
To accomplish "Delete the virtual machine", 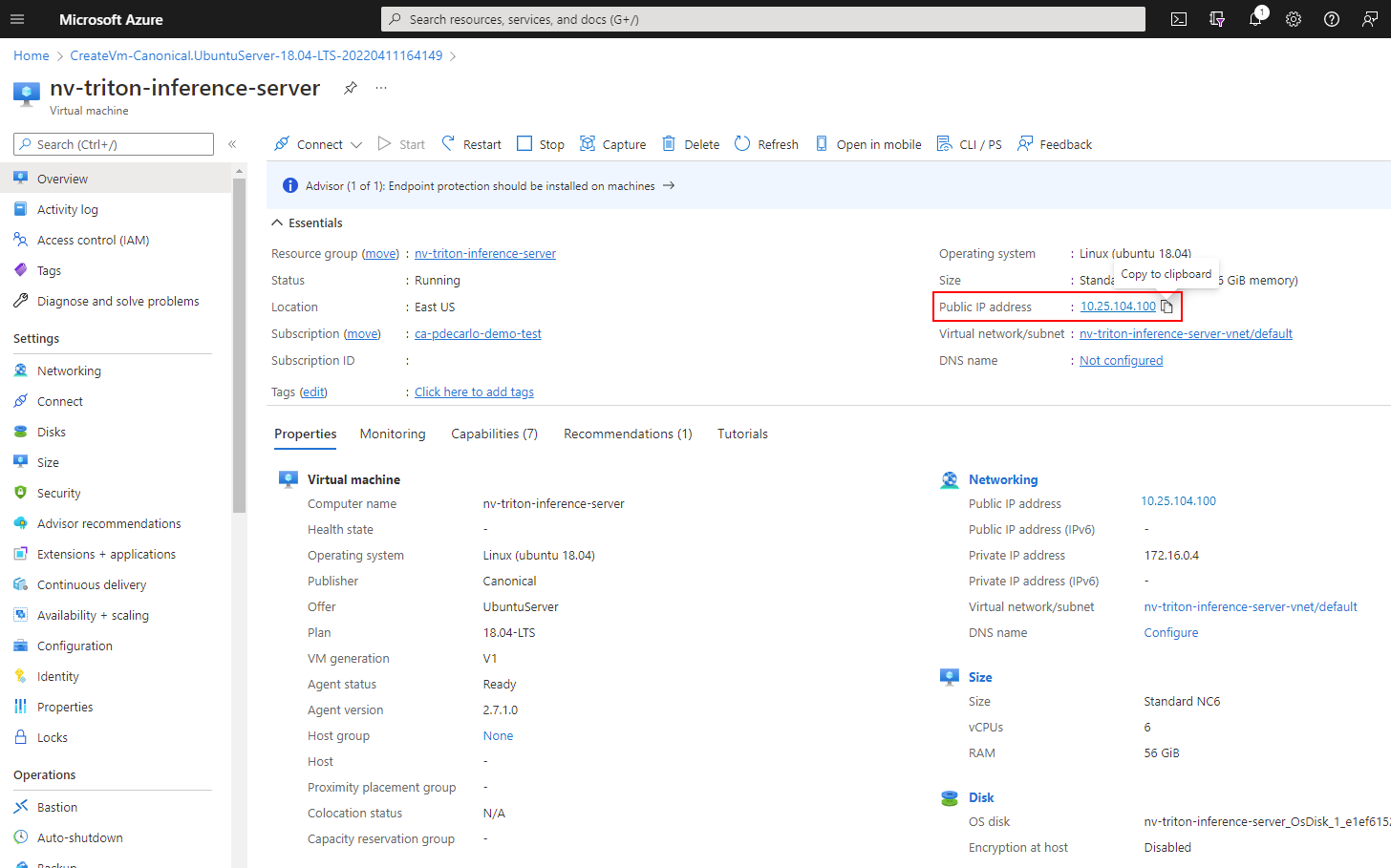I will [691, 144].
